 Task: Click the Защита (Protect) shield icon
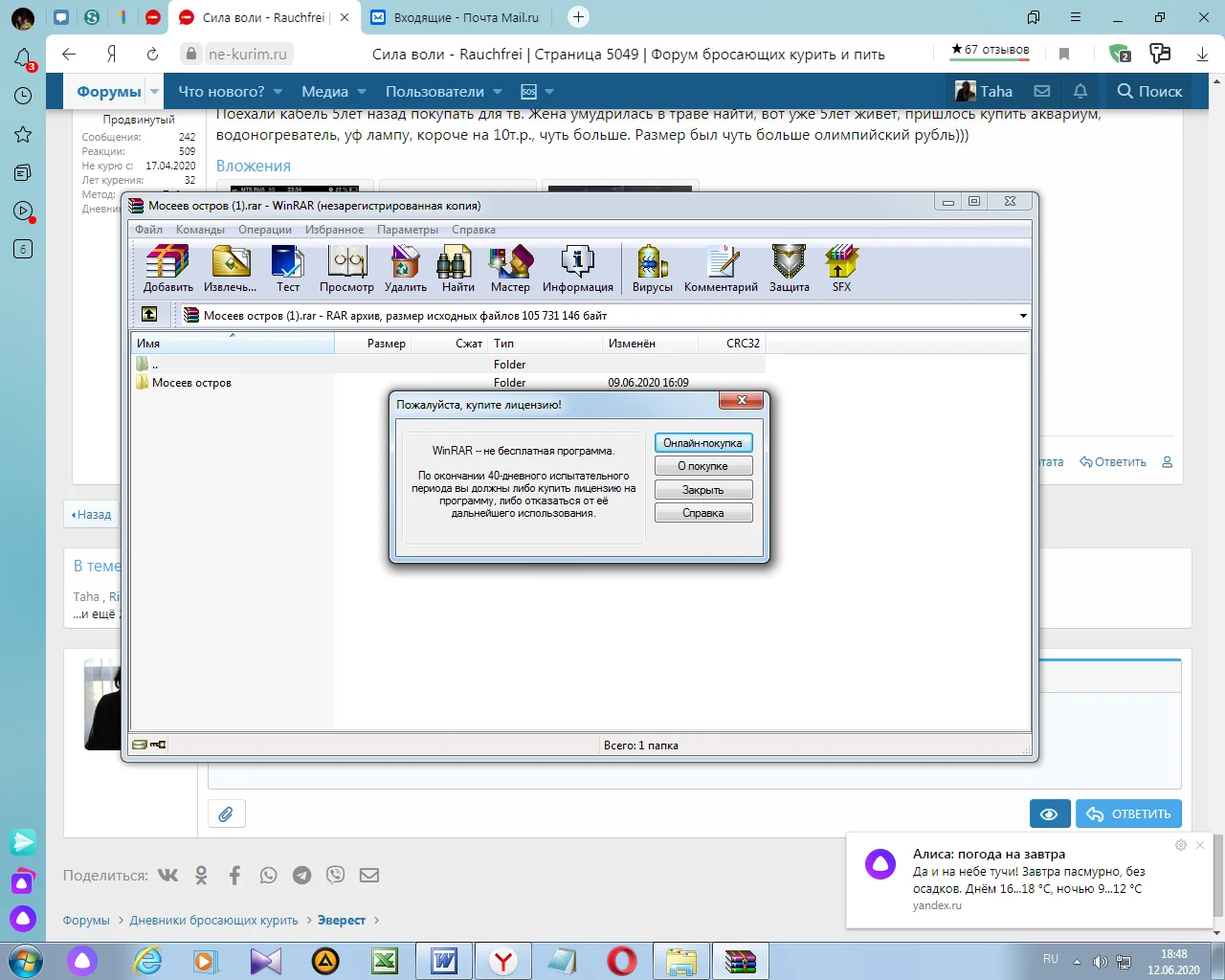[x=790, y=268]
